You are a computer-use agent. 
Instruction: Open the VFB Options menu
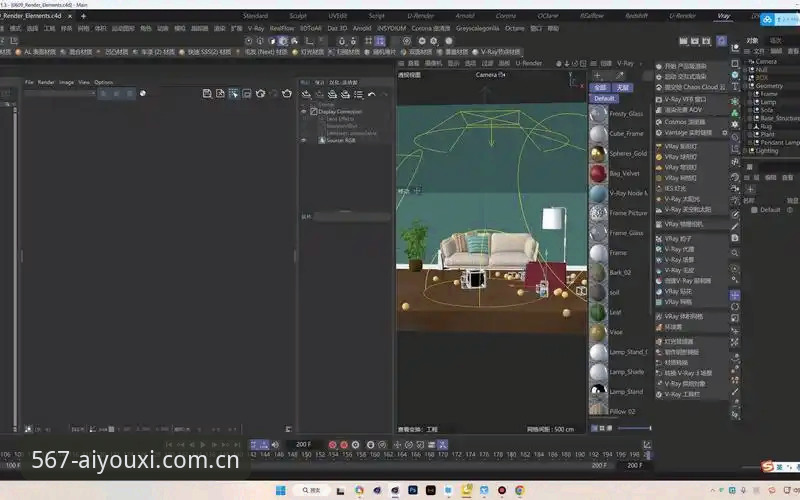point(103,82)
